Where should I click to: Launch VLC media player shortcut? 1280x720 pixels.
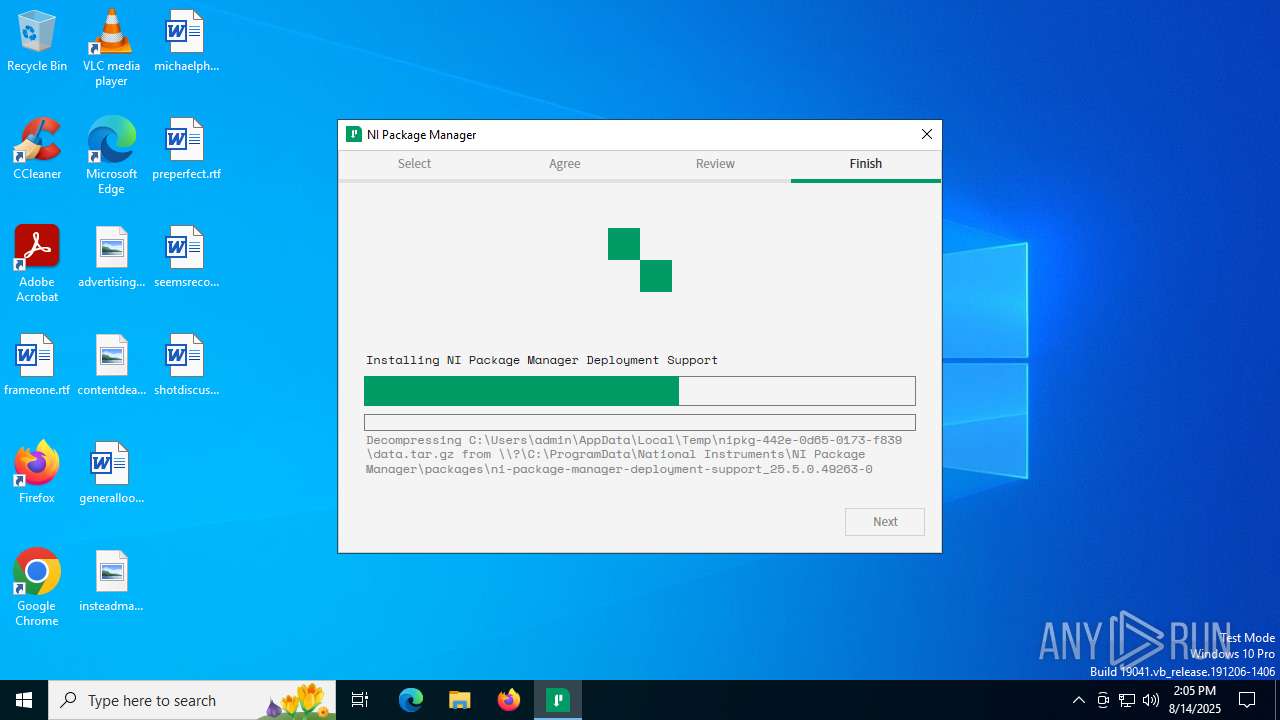(x=111, y=48)
